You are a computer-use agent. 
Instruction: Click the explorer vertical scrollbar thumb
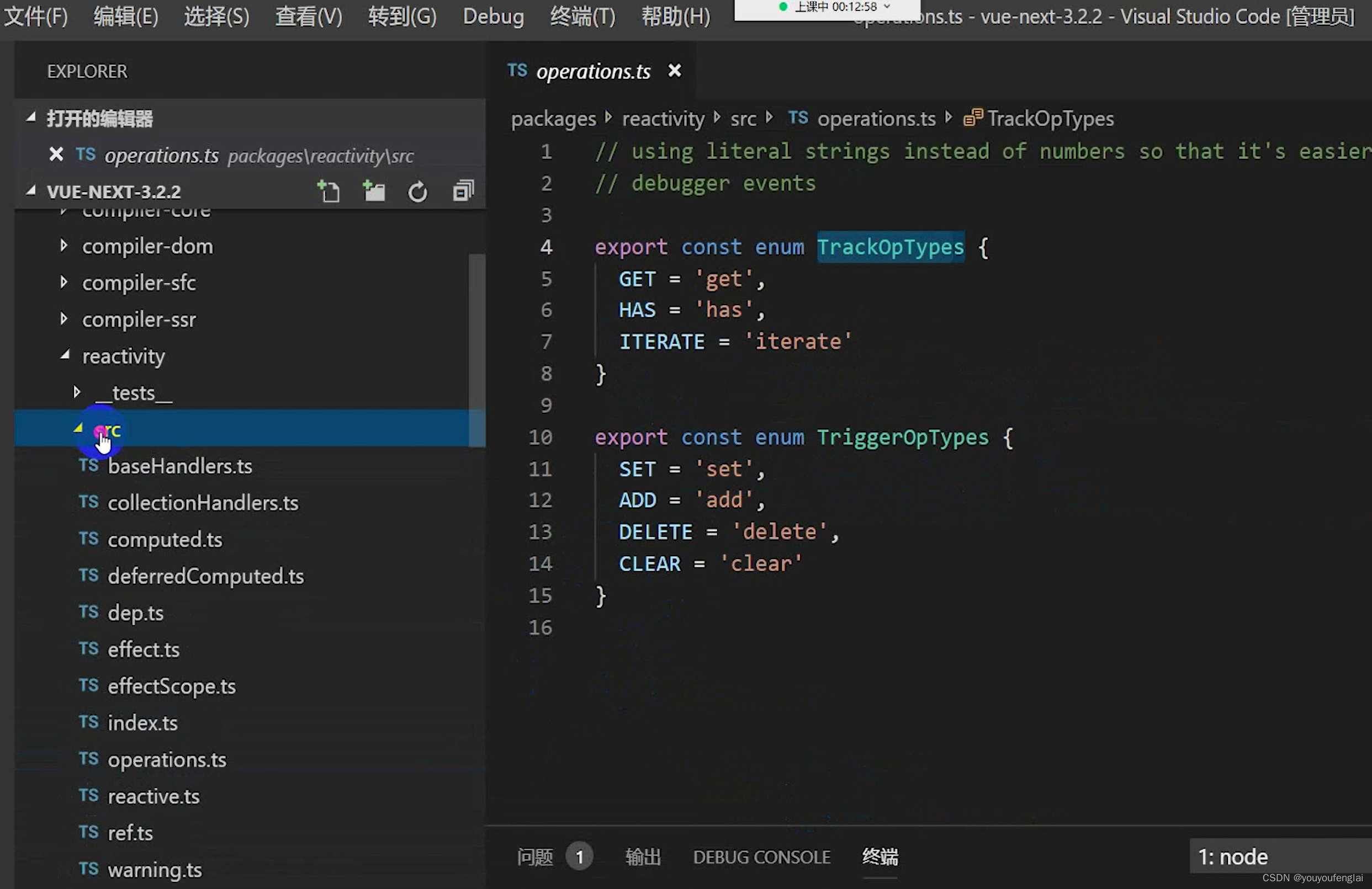click(476, 349)
